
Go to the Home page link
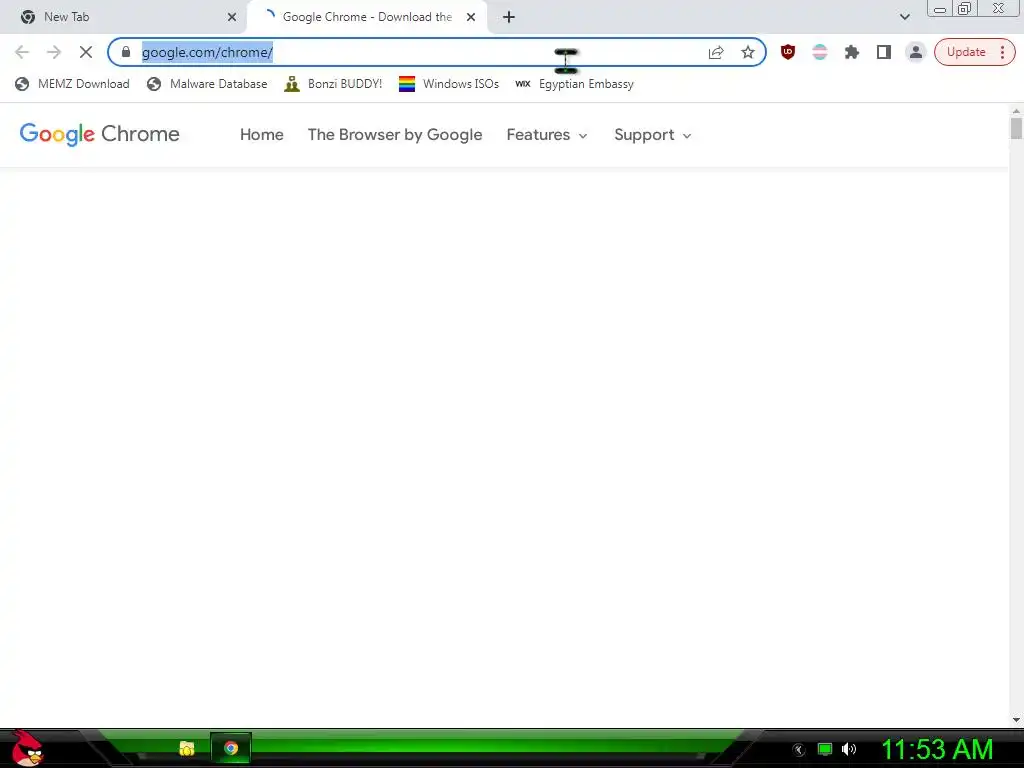pos(261,135)
